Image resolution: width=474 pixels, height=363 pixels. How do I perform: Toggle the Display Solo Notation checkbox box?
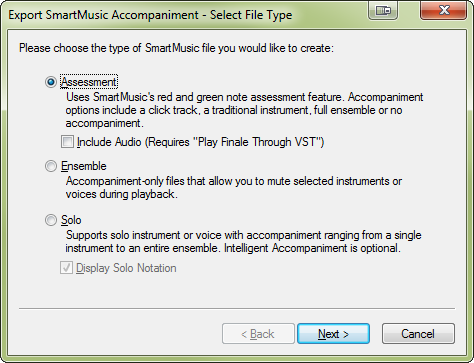66,268
